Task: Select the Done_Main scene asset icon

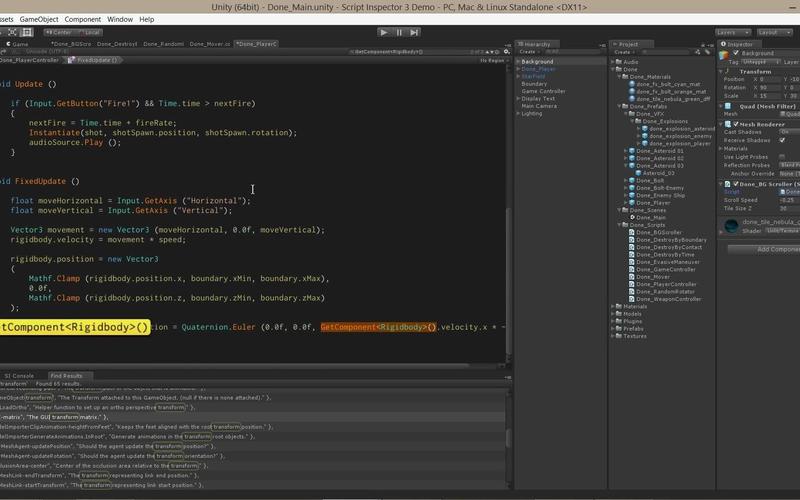Action: [x=633, y=217]
